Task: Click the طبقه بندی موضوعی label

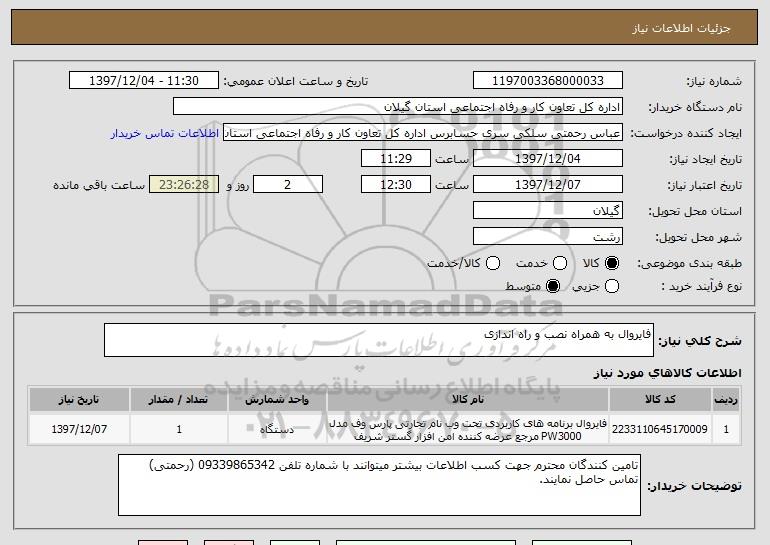Action: 689,264
